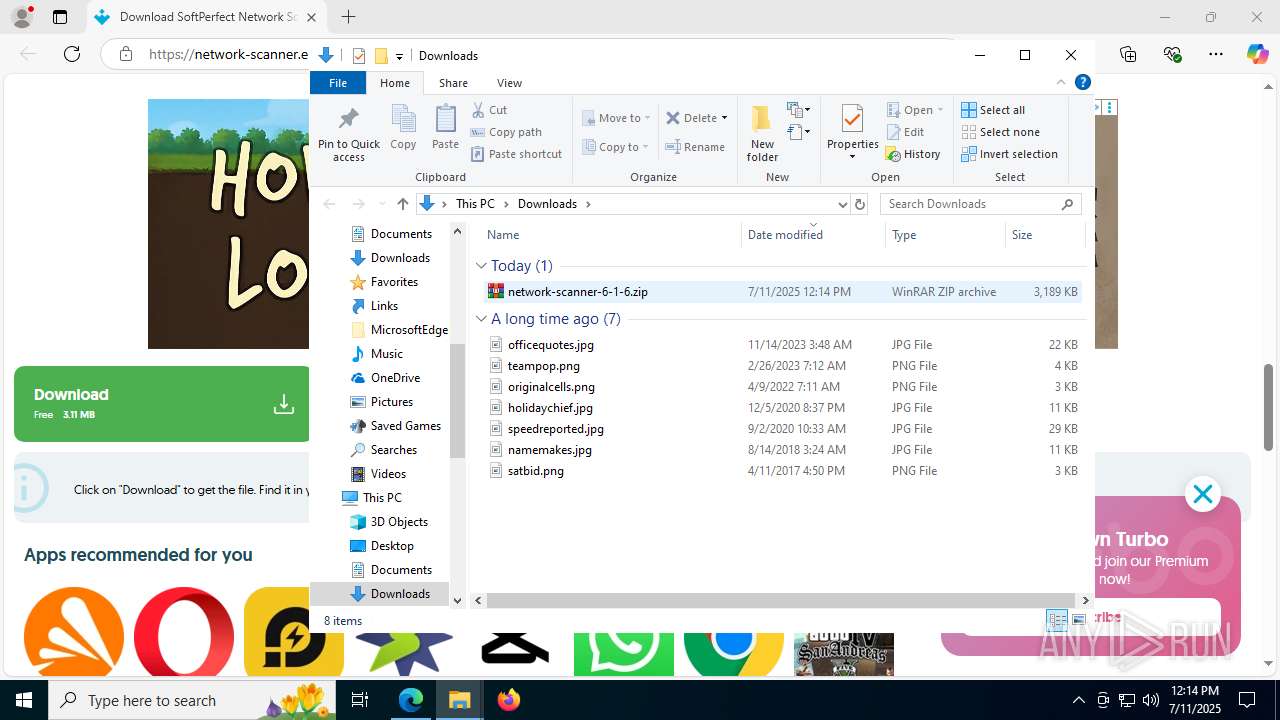Click Paste shortcut in ribbon
This screenshot has height=720, width=1280.
[x=517, y=154]
